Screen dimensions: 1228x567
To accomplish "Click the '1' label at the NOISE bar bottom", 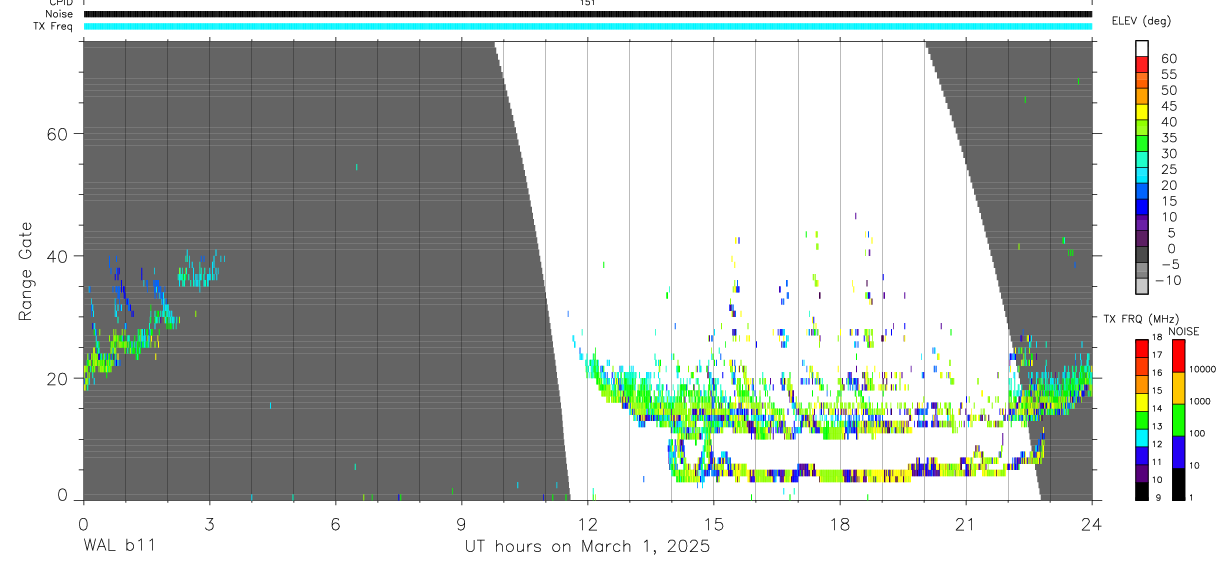I will click(x=1191, y=498).
